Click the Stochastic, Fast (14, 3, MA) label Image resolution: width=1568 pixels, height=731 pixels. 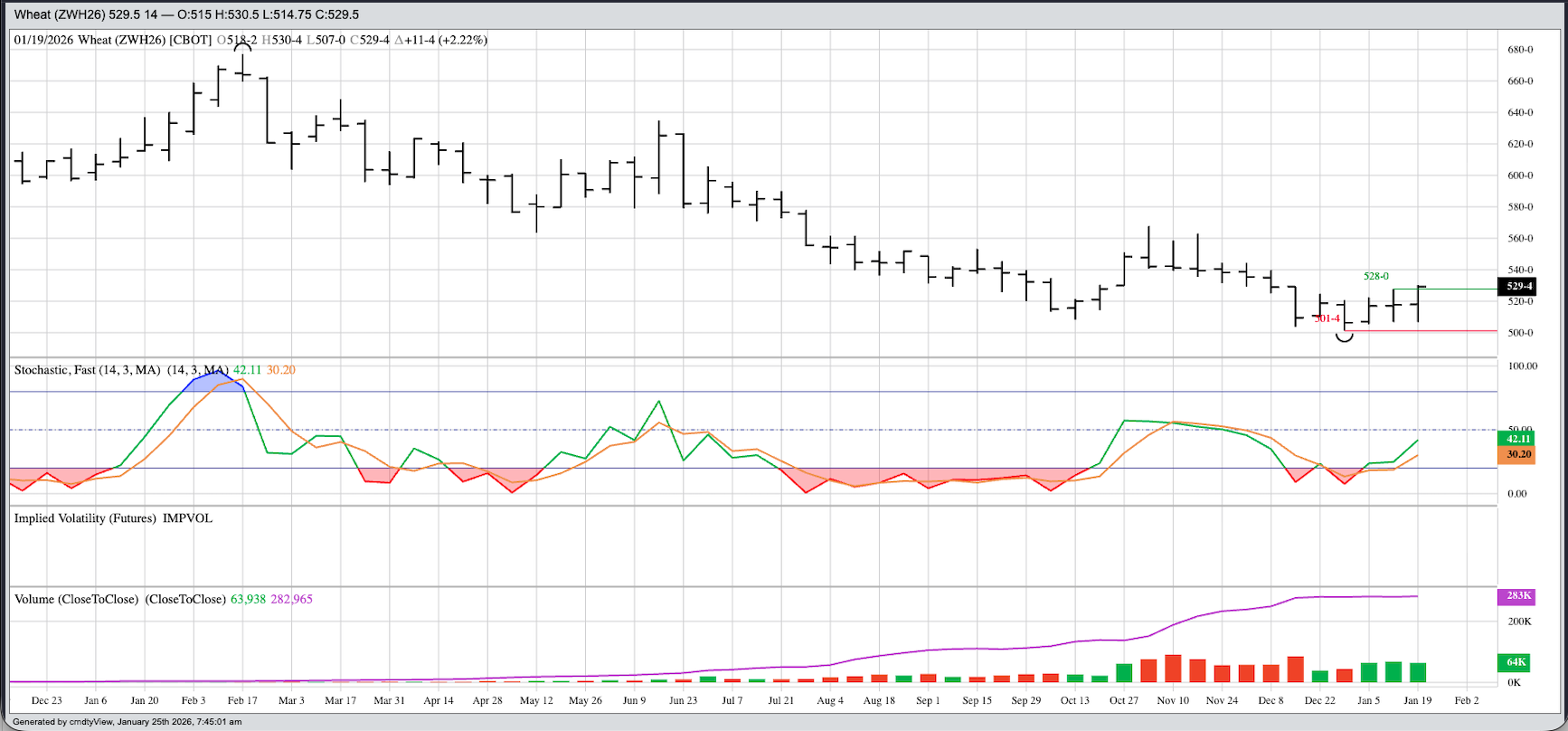pos(87,370)
